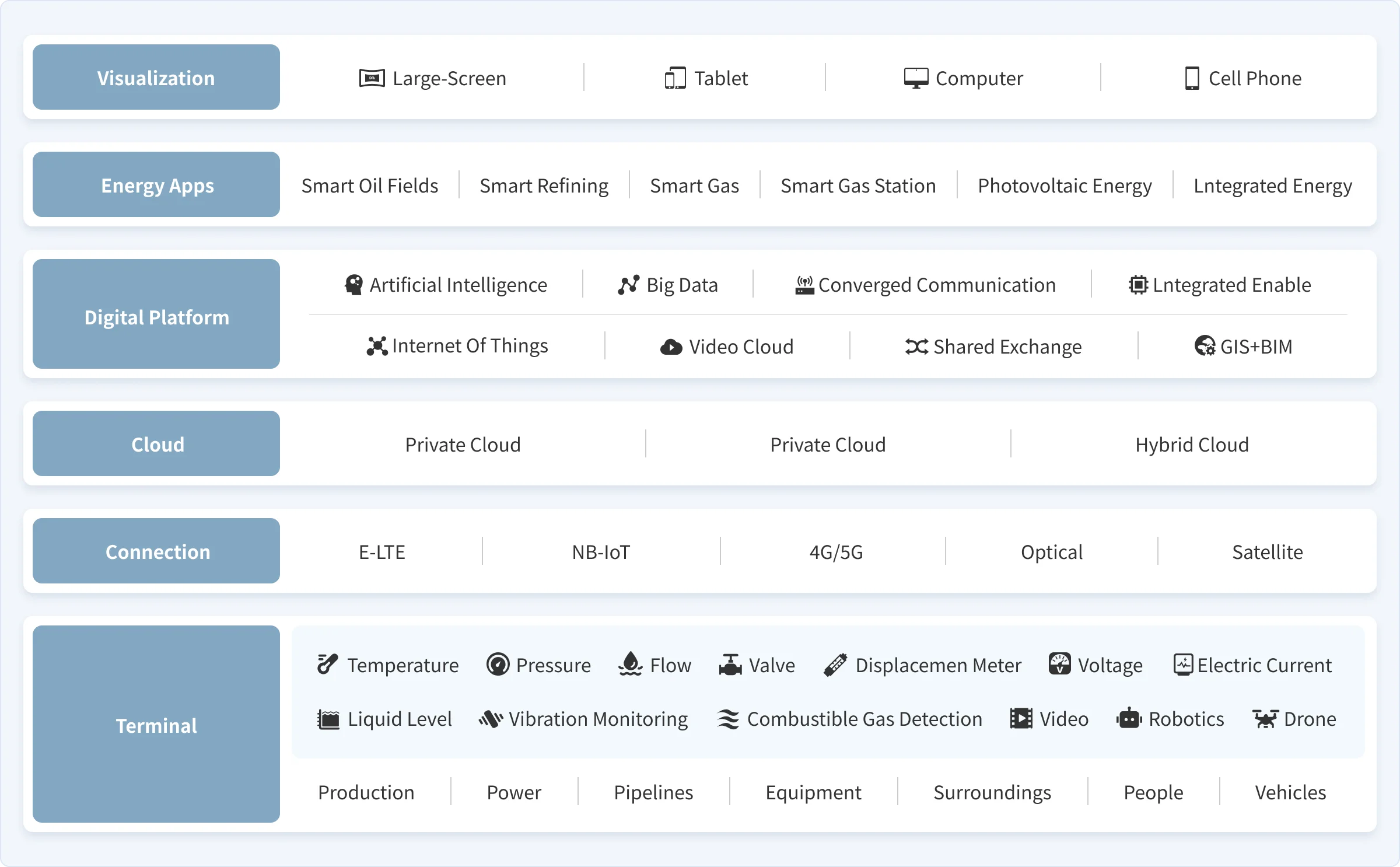Click the Video film icon

pos(1021,718)
